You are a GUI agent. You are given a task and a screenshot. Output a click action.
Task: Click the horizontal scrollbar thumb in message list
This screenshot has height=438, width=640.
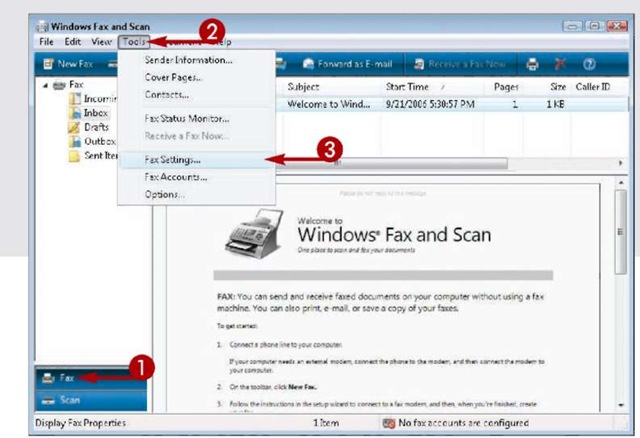click(x=392, y=163)
